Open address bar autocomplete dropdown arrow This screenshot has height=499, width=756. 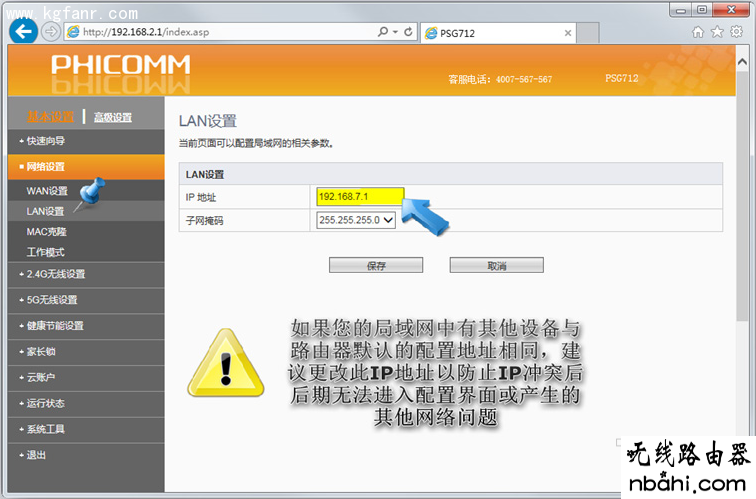click(x=395, y=32)
